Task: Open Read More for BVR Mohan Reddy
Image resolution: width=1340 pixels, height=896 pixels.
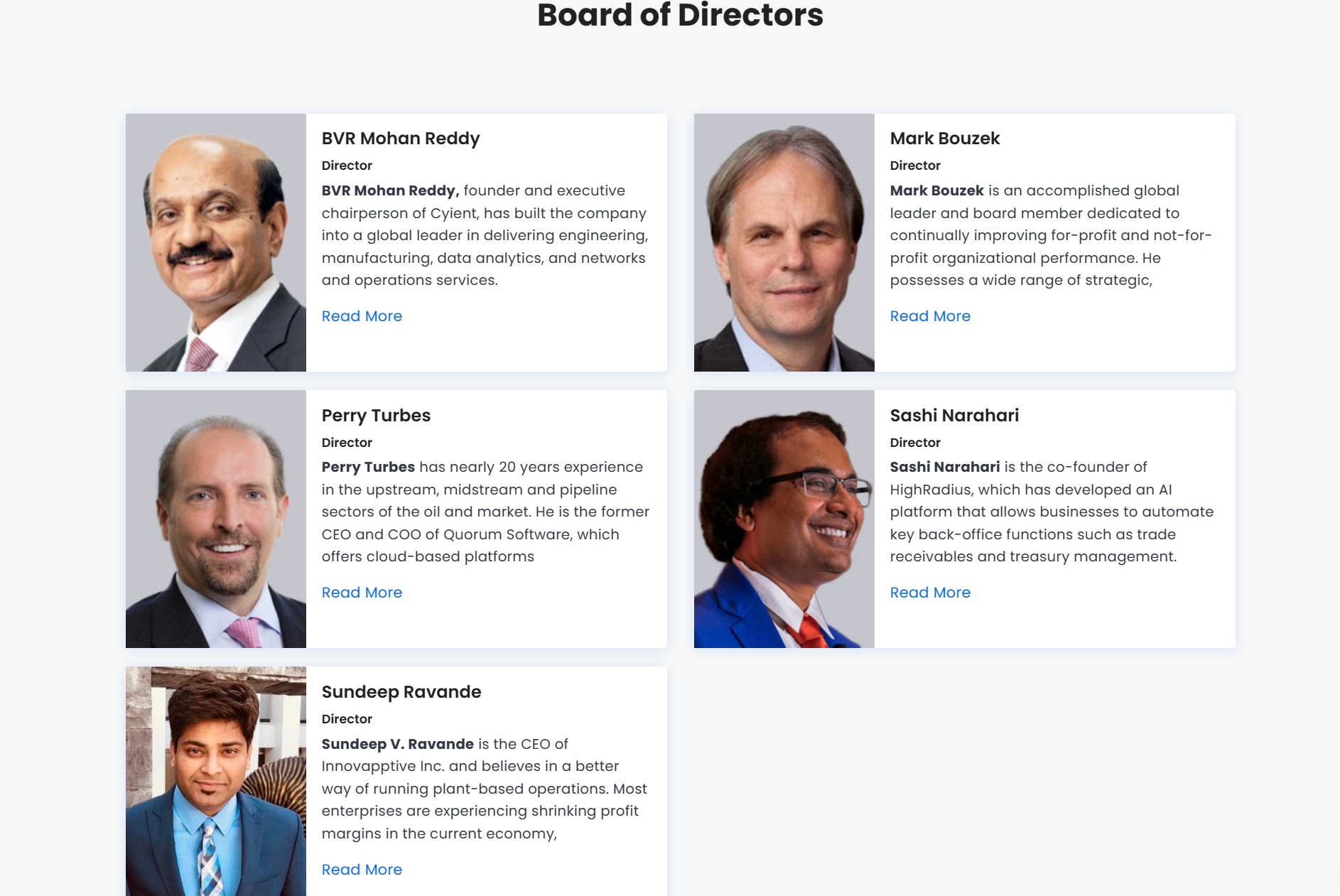Action: coord(362,316)
